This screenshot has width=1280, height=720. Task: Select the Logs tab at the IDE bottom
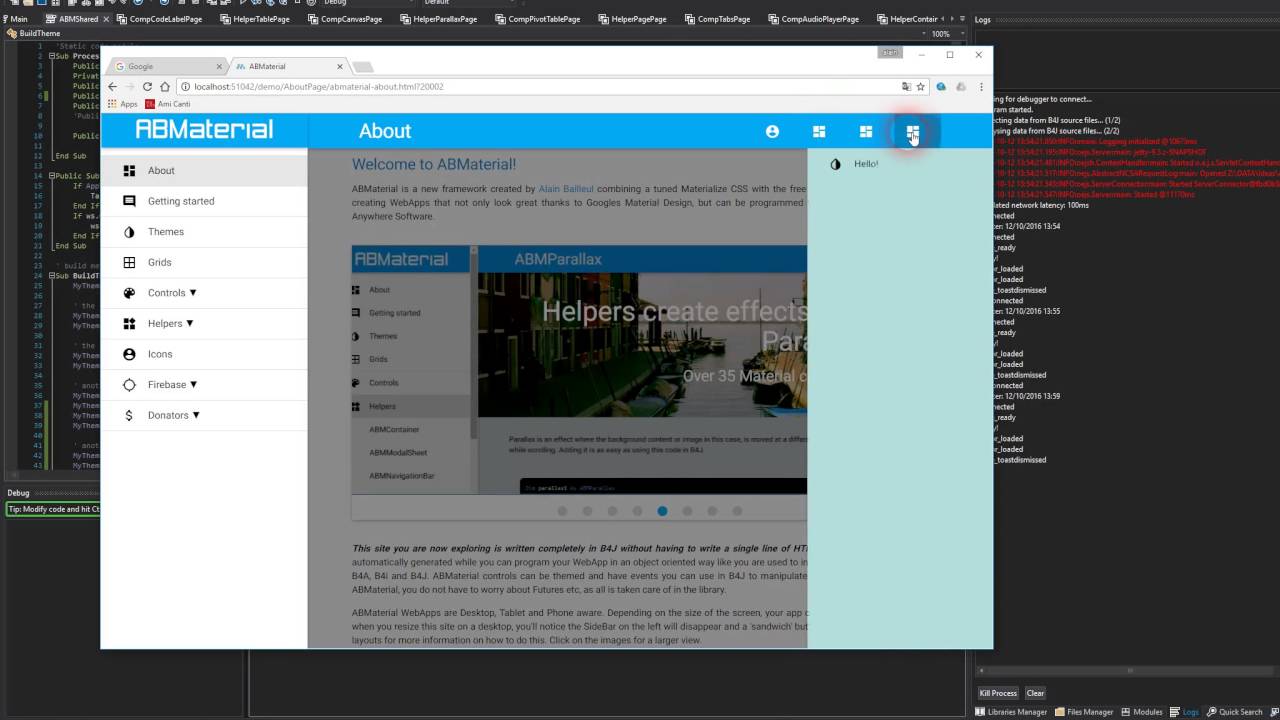click(x=1184, y=712)
